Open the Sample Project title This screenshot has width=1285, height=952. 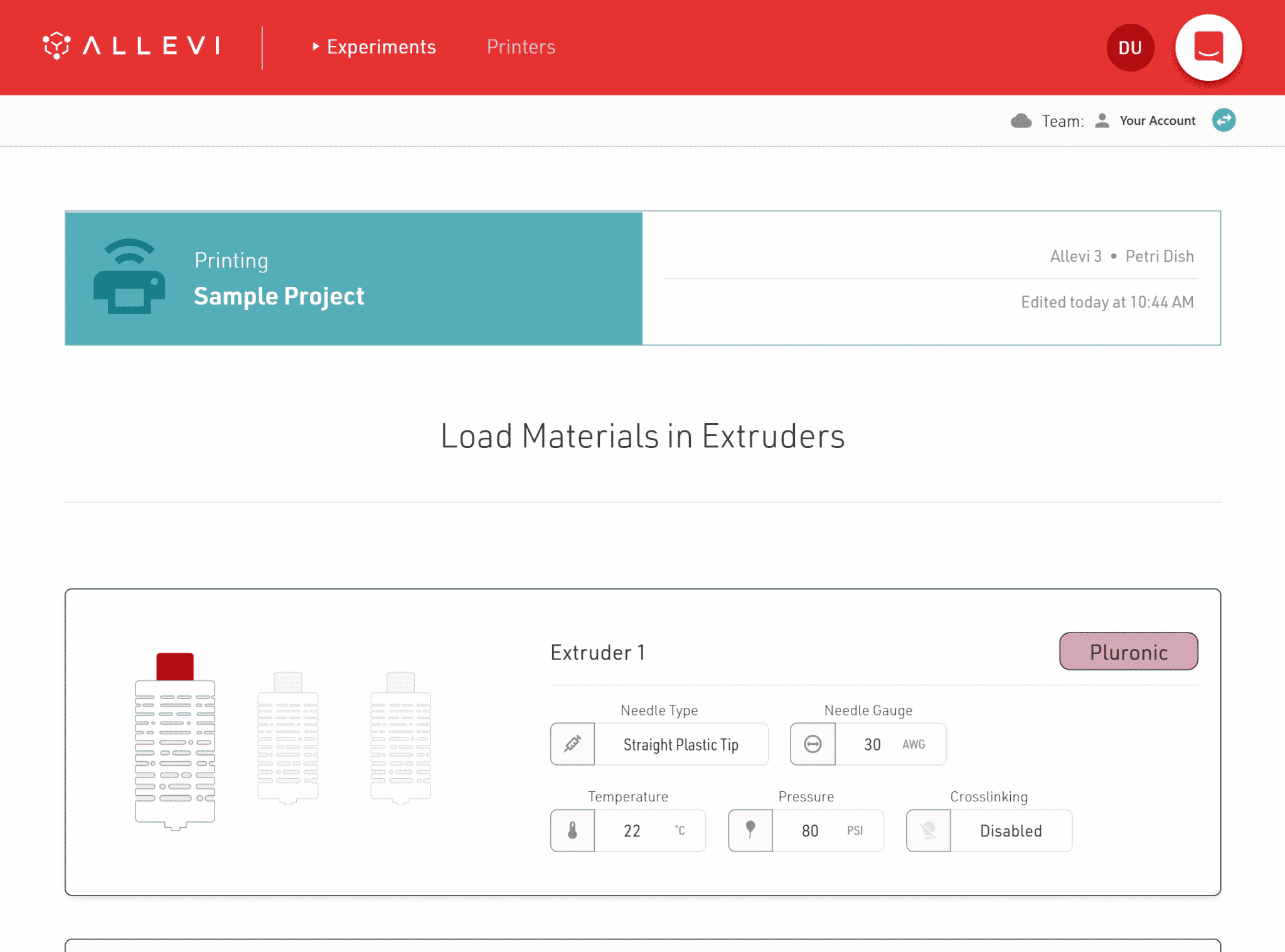pyautogui.click(x=279, y=296)
